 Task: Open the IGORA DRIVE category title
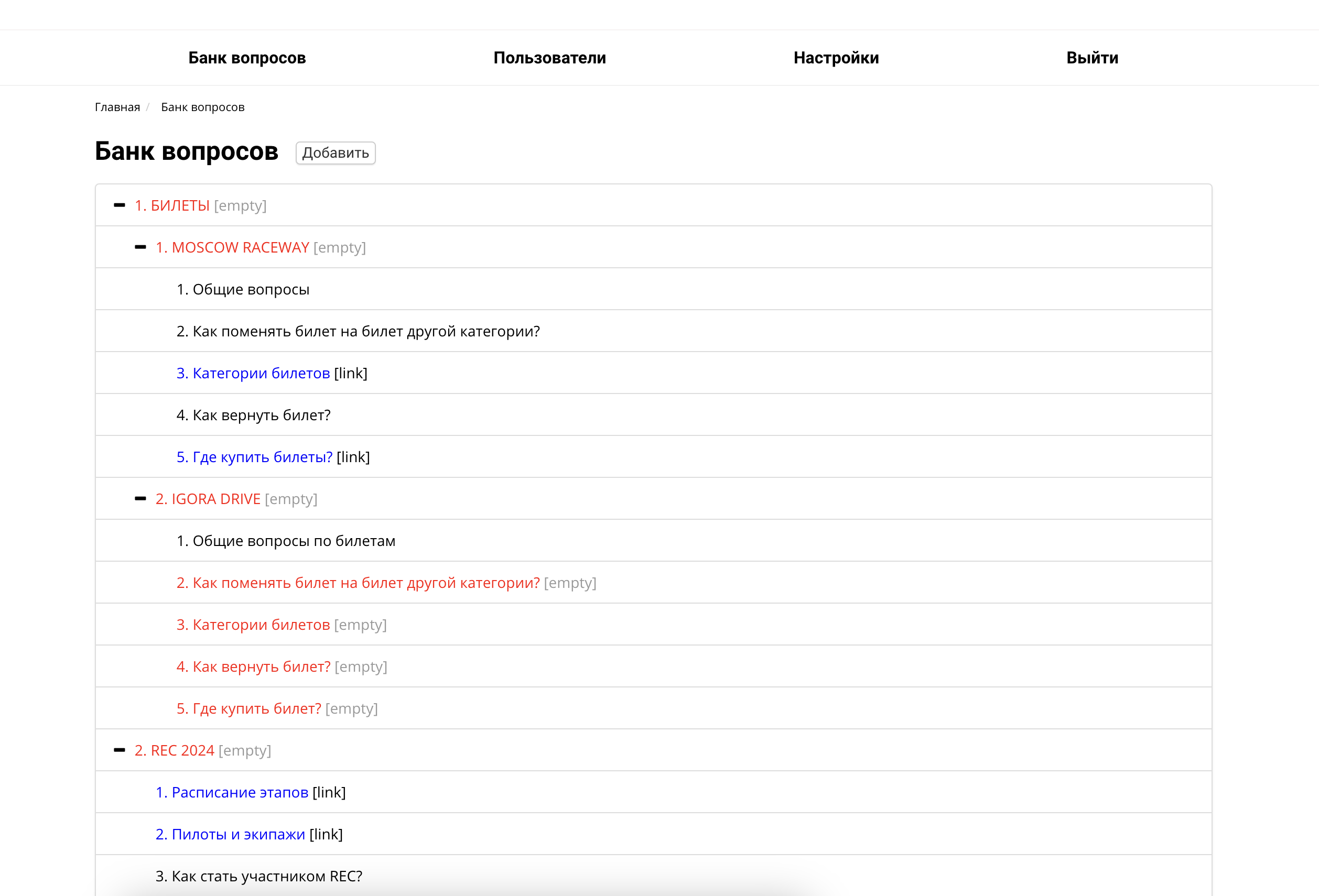[x=208, y=499]
